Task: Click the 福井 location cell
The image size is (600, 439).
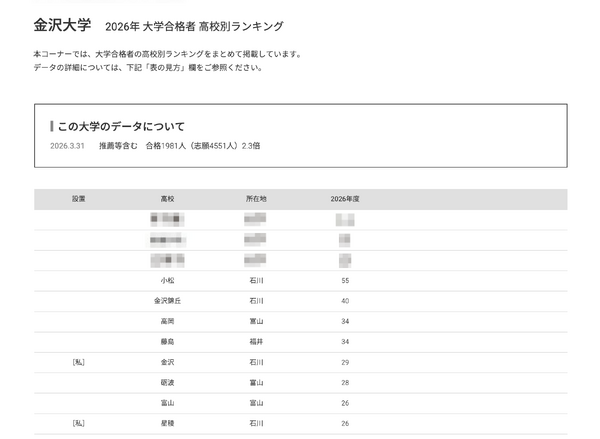Action: 256,341
